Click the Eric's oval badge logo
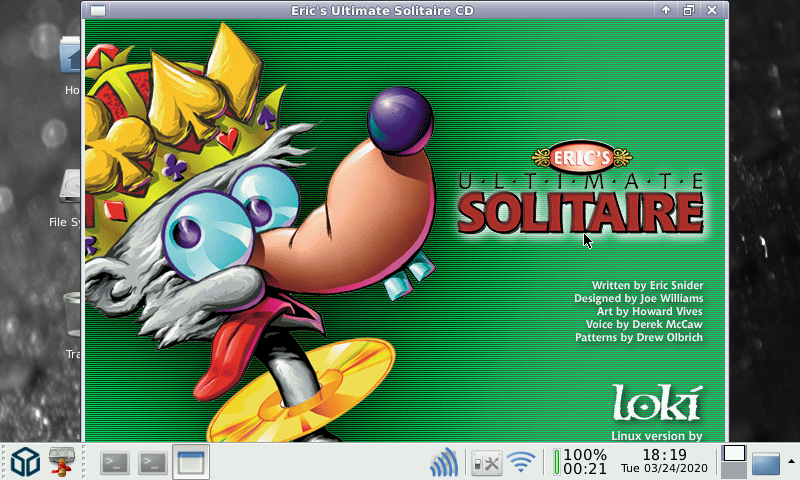This screenshot has height=480, width=800. [x=582, y=158]
